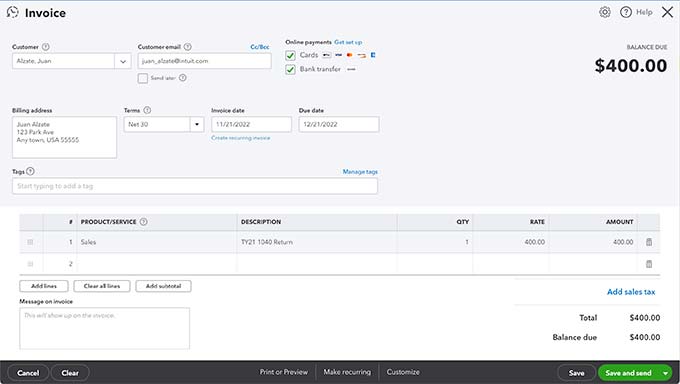Click the bank transfer icon
This screenshot has width=680, height=384.
[351, 69]
